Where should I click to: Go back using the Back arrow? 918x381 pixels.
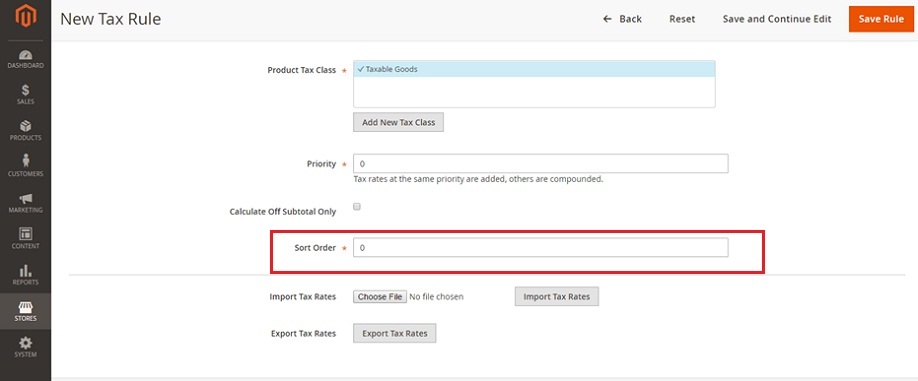(x=622, y=19)
